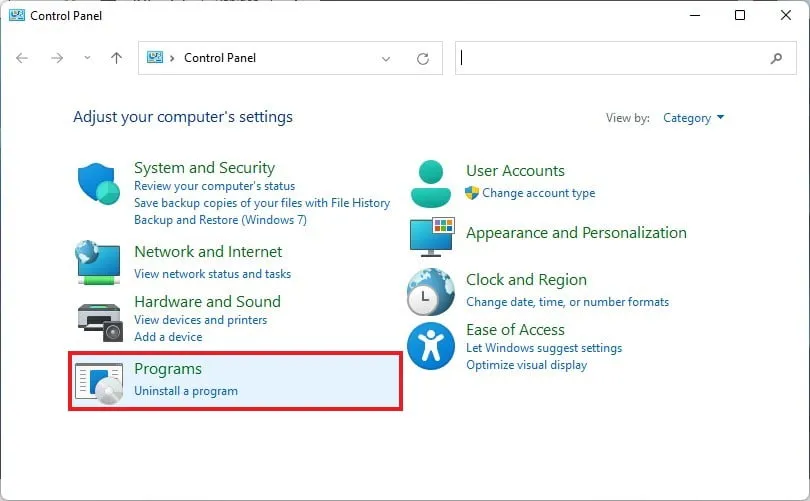Image resolution: width=810 pixels, height=501 pixels.
Task: Select View network status and tasks
Action: click(213, 274)
